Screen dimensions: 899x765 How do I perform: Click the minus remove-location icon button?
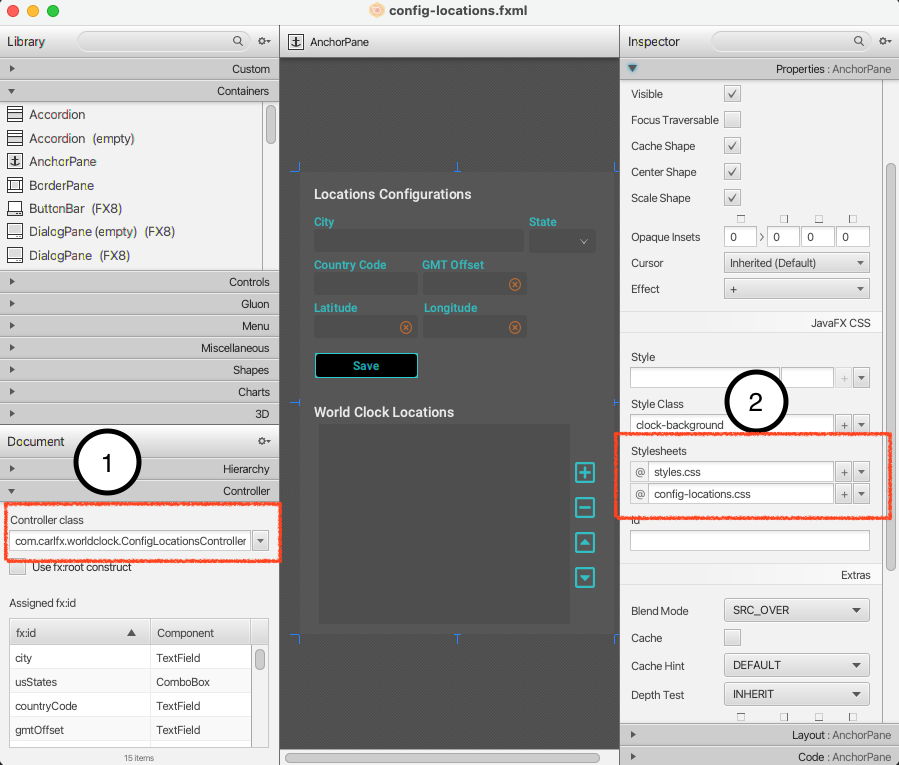(585, 508)
